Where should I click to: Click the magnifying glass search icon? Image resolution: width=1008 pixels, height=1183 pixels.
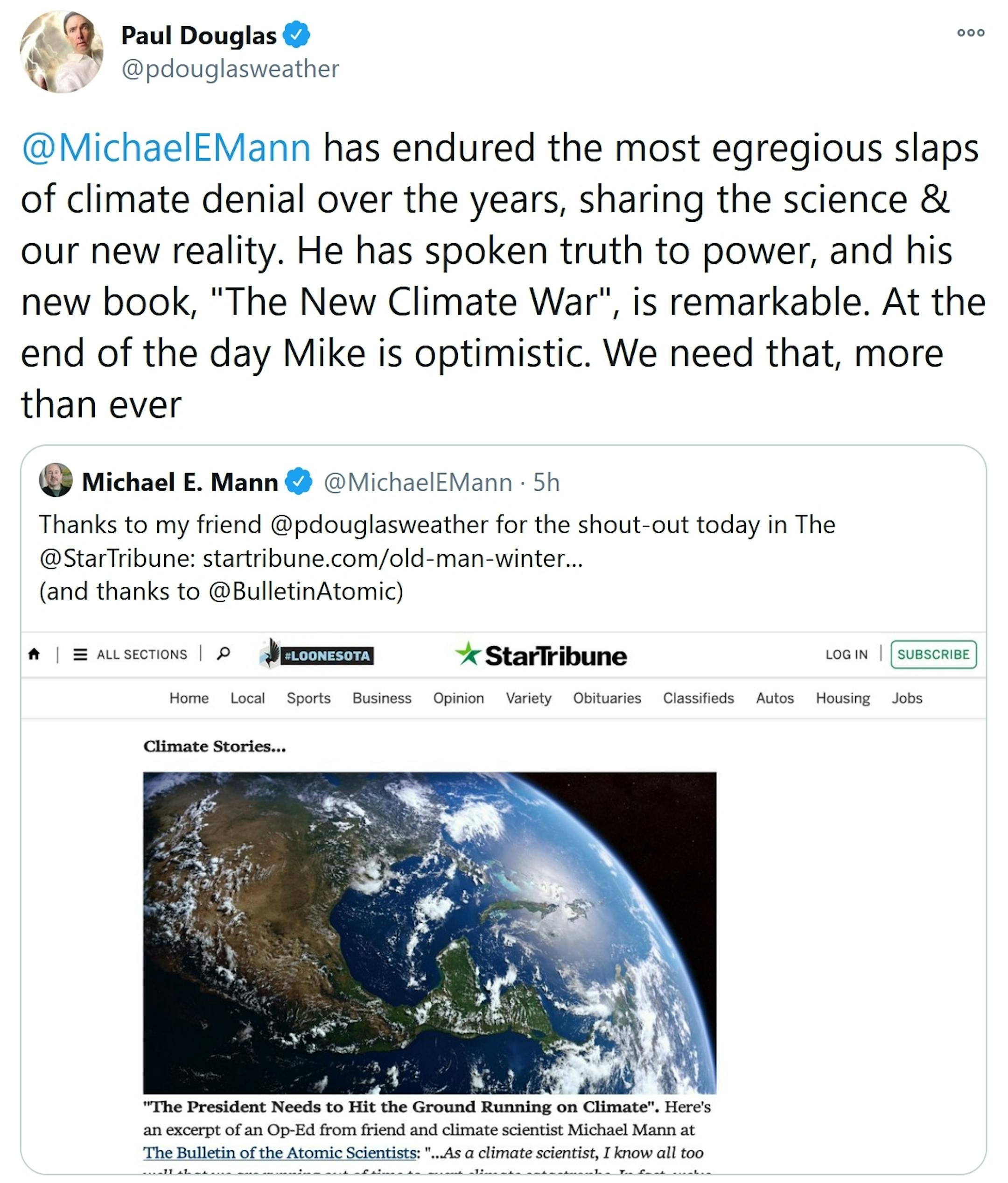coord(224,653)
